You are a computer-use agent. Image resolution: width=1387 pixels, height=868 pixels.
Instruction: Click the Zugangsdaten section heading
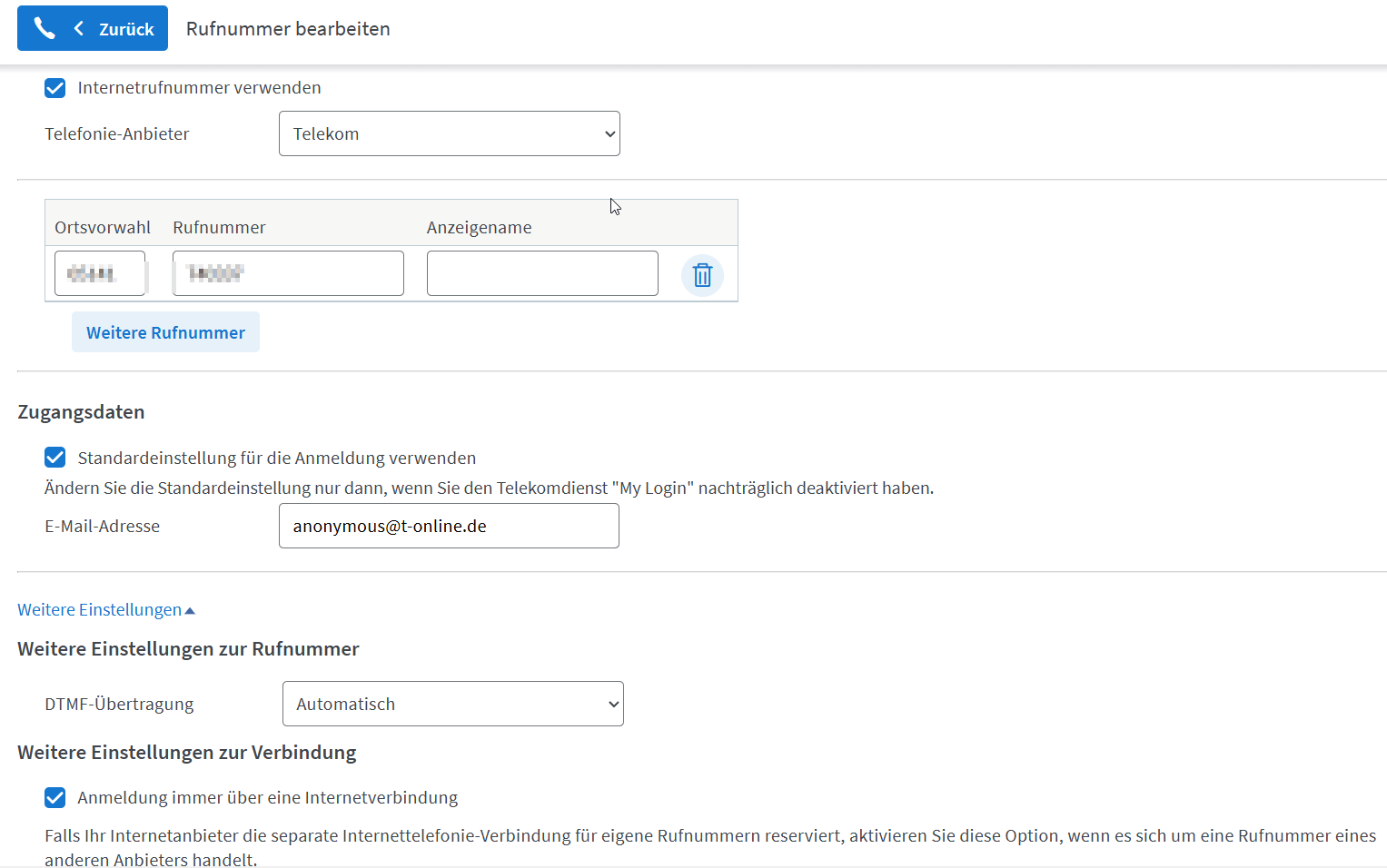pyautogui.click(x=81, y=412)
